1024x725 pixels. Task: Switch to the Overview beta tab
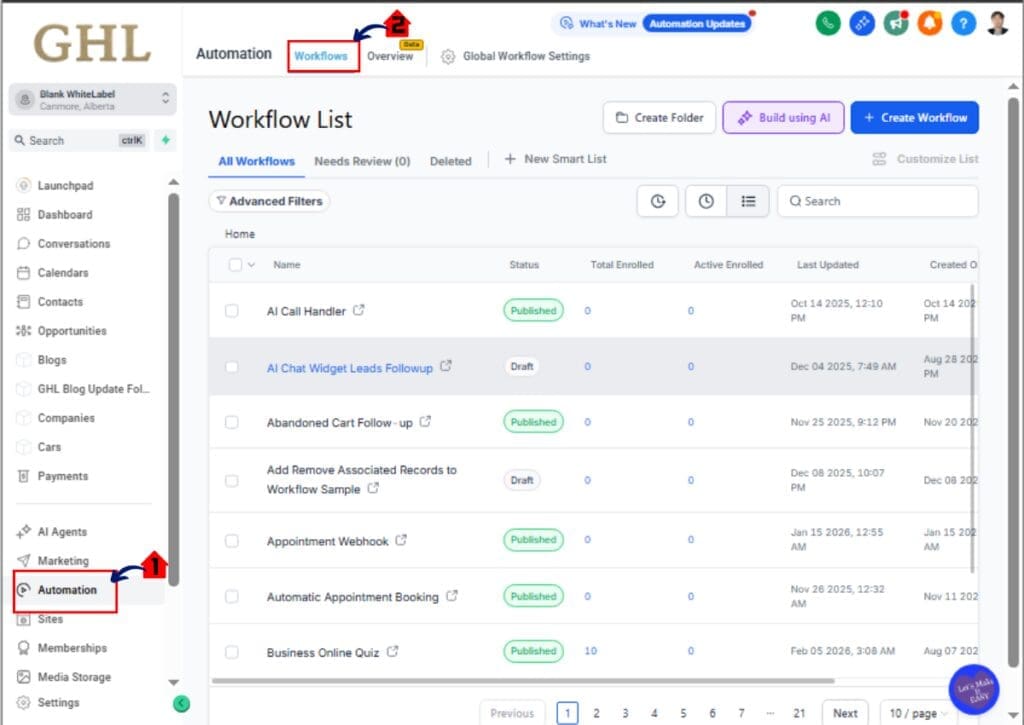[x=391, y=56]
